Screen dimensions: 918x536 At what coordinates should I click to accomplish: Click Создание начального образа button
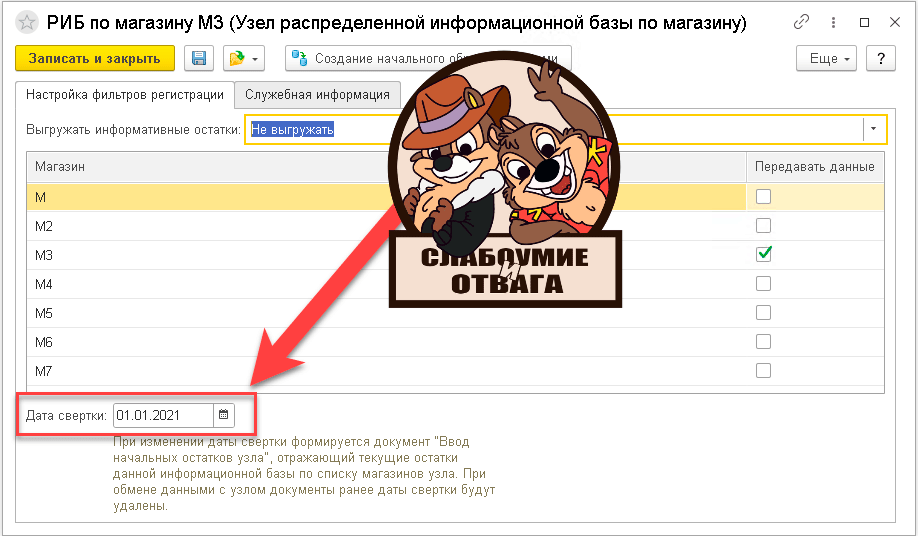point(428,59)
